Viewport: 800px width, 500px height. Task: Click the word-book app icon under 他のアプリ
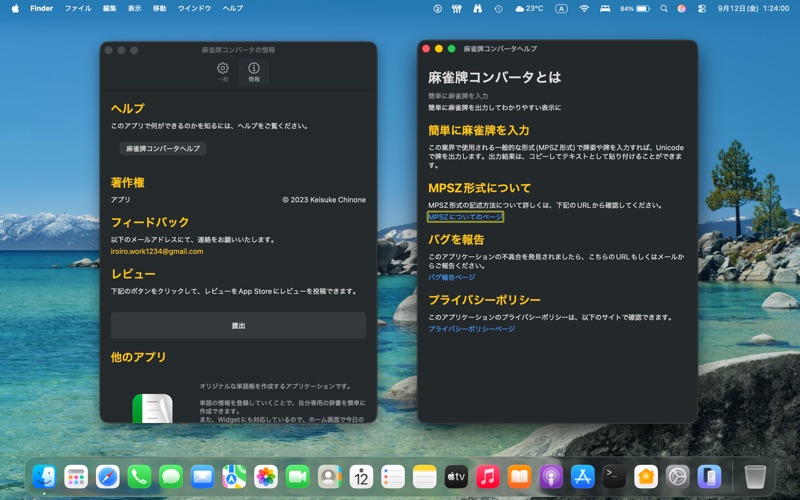tap(152, 408)
